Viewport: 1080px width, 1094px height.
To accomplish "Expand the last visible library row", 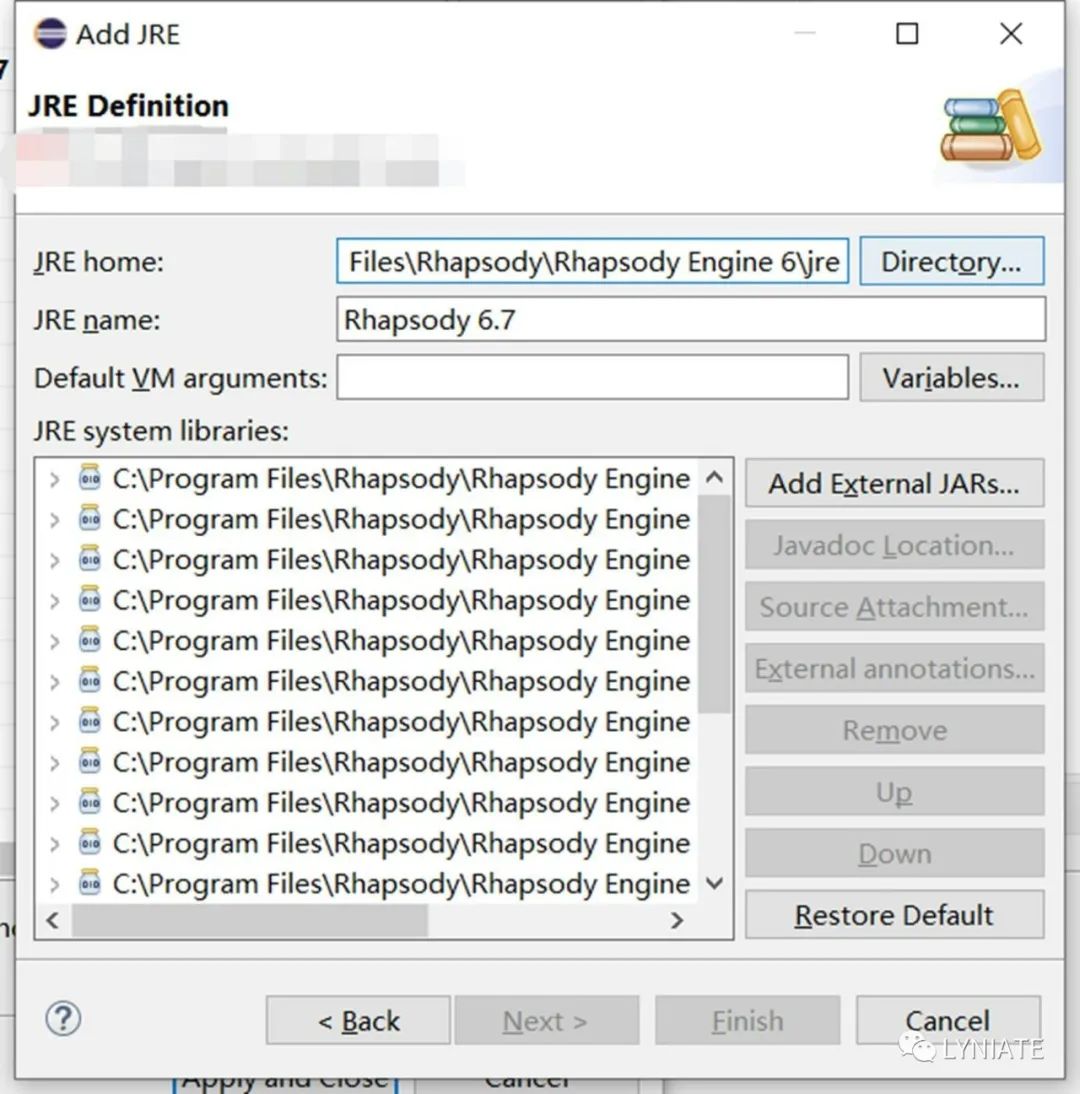I will pos(54,884).
